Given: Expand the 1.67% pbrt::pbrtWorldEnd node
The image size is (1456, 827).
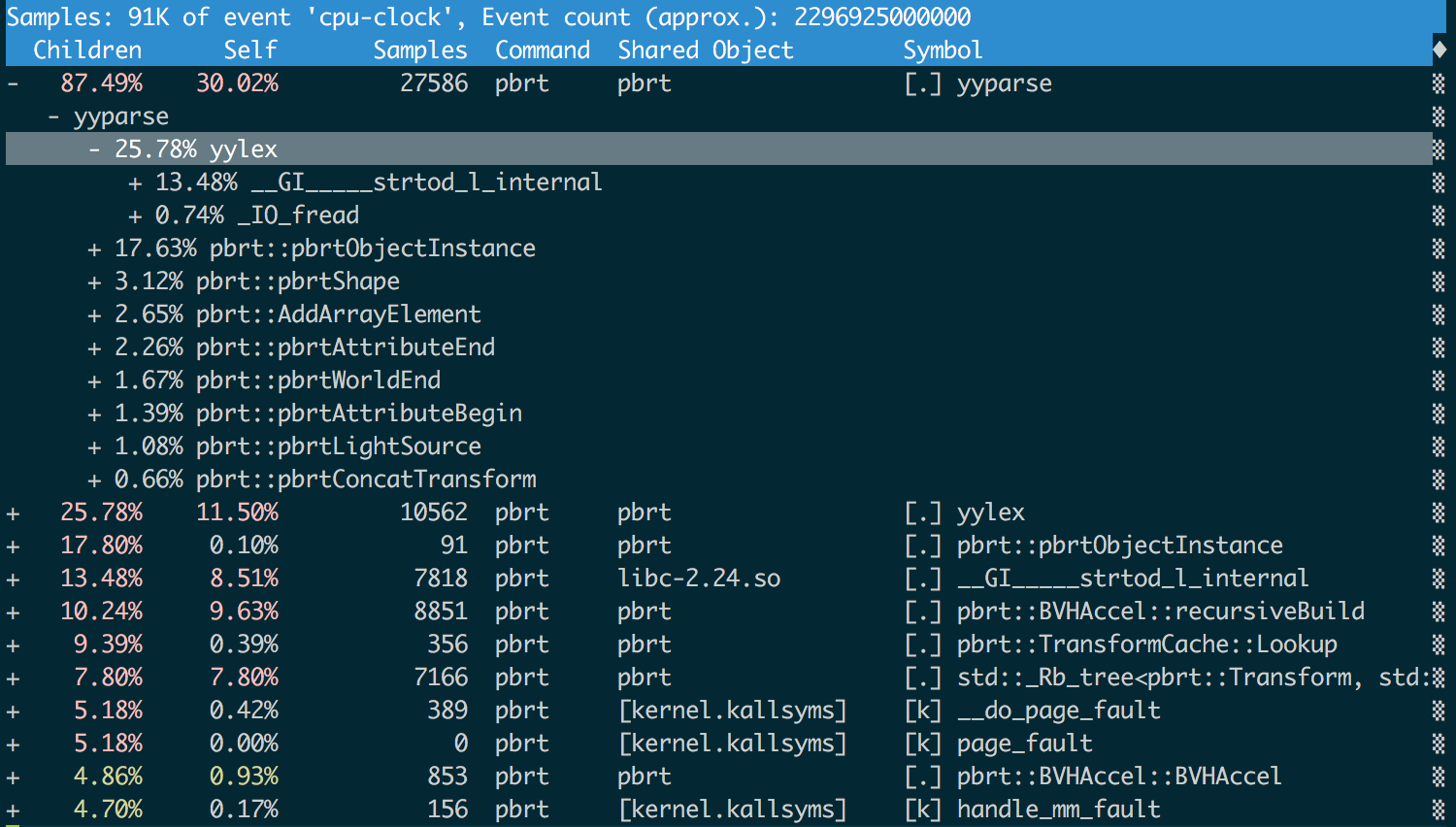Looking at the screenshot, I should pyautogui.click(x=94, y=380).
